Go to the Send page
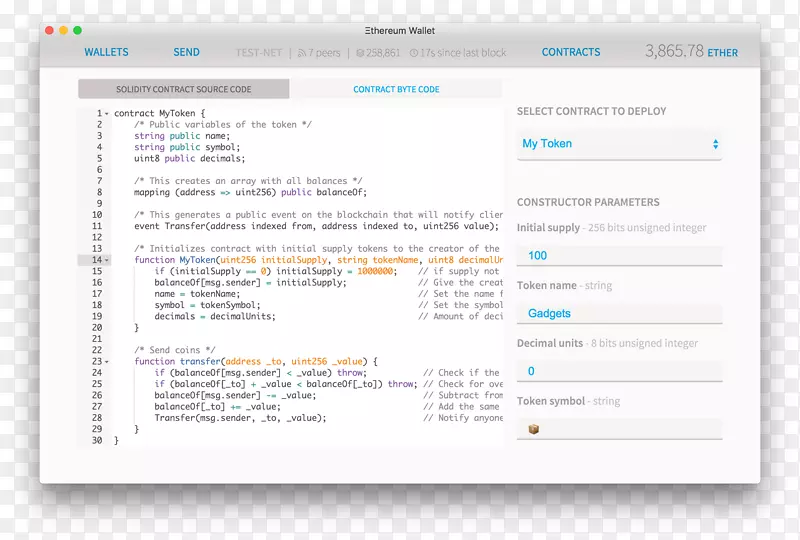Screen dimensions: 800x540 [x=186, y=53]
